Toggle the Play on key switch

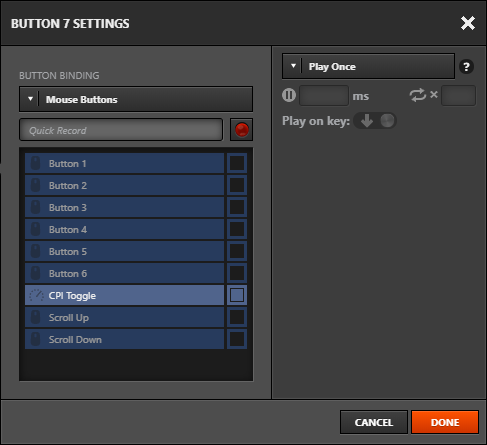[375, 121]
